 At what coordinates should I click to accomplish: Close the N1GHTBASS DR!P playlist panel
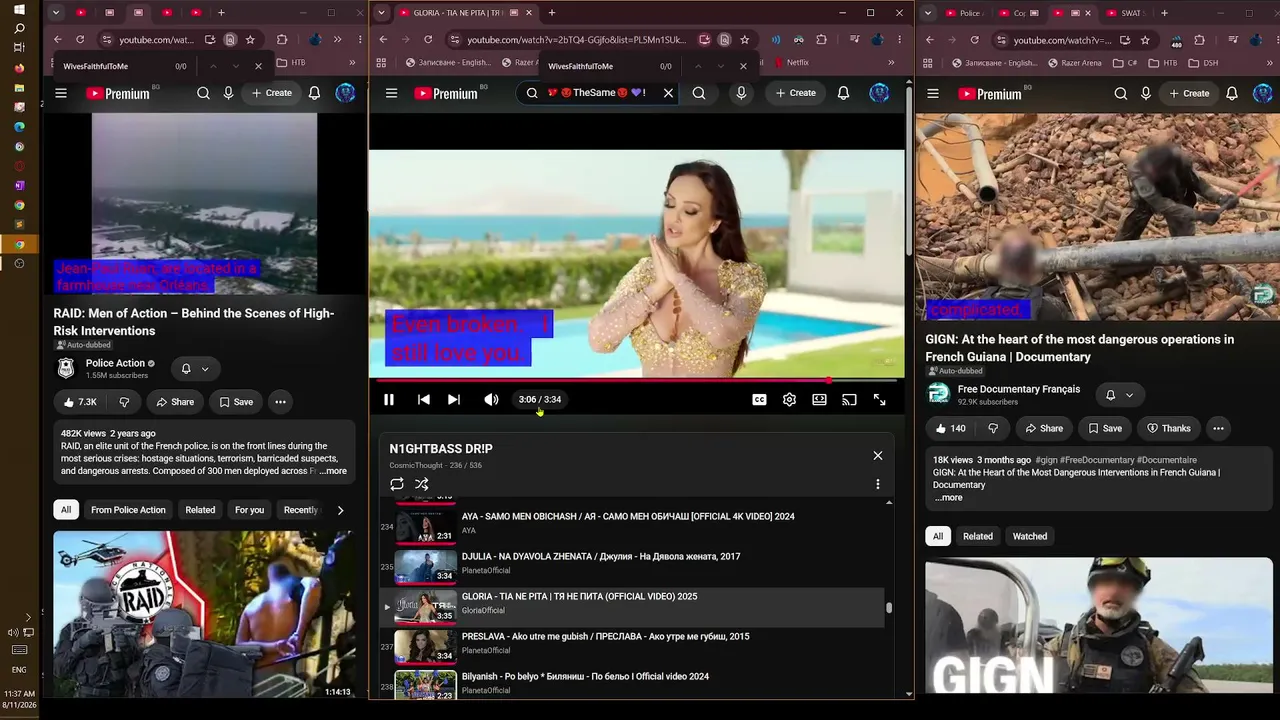click(x=878, y=456)
